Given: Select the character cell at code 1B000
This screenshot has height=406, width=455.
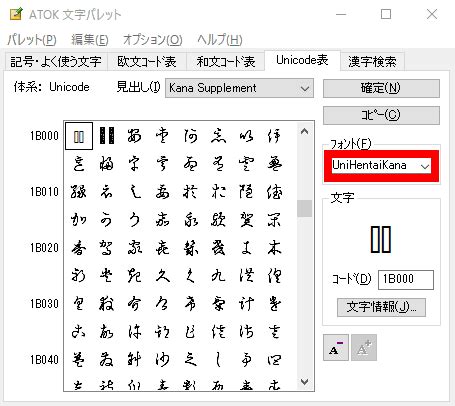Looking at the screenshot, I should pyautogui.click(x=79, y=136).
